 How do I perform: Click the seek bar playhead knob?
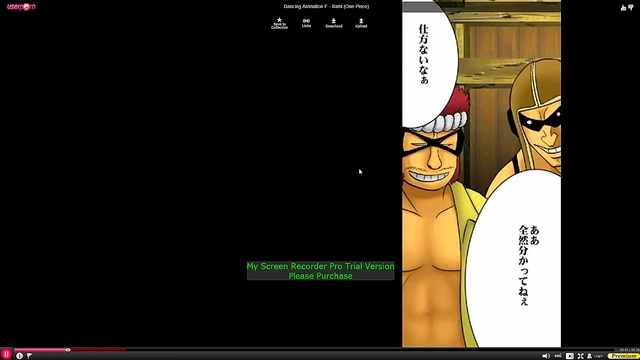pyautogui.click(x=68, y=350)
